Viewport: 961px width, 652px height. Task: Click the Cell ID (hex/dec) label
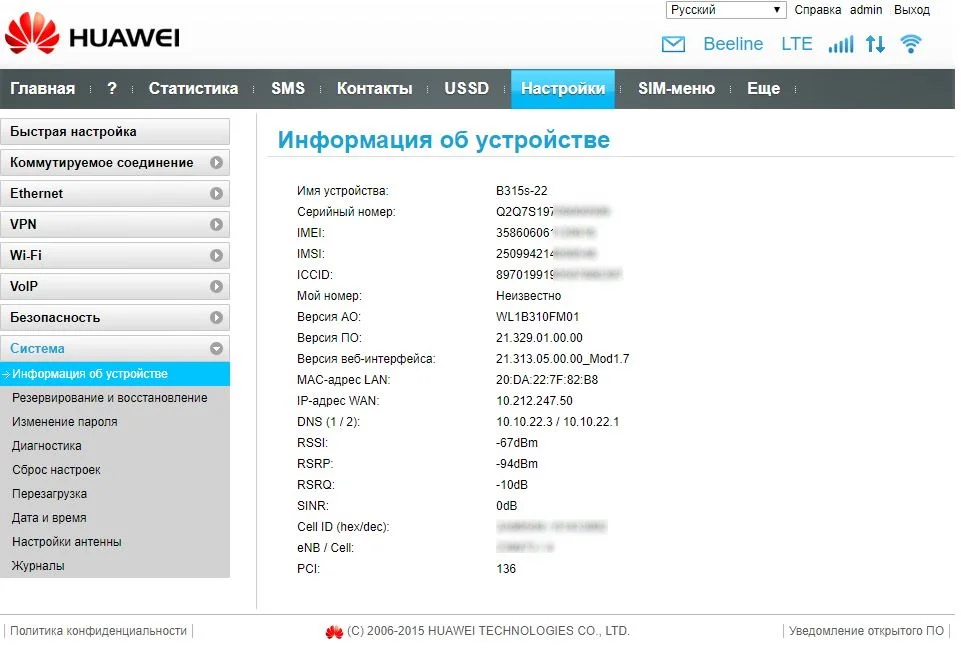(343, 527)
